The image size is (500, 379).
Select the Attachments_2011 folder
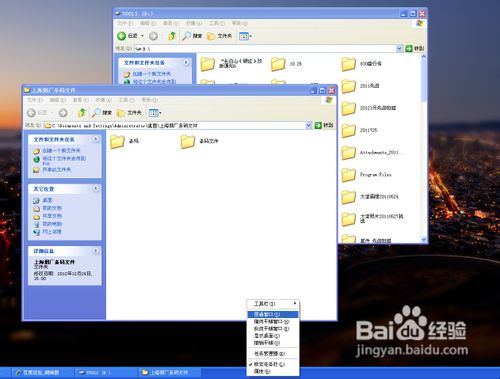pyautogui.click(x=349, y=153)
